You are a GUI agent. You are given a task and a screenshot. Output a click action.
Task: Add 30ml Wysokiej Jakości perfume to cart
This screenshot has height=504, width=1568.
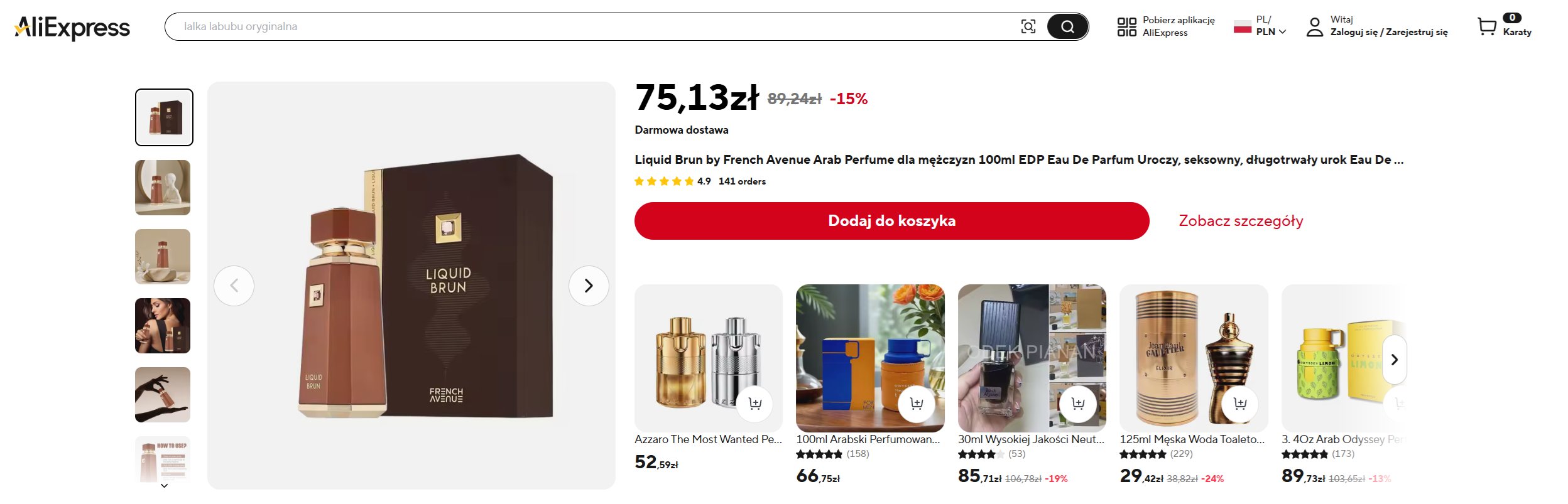[1078, 404]
